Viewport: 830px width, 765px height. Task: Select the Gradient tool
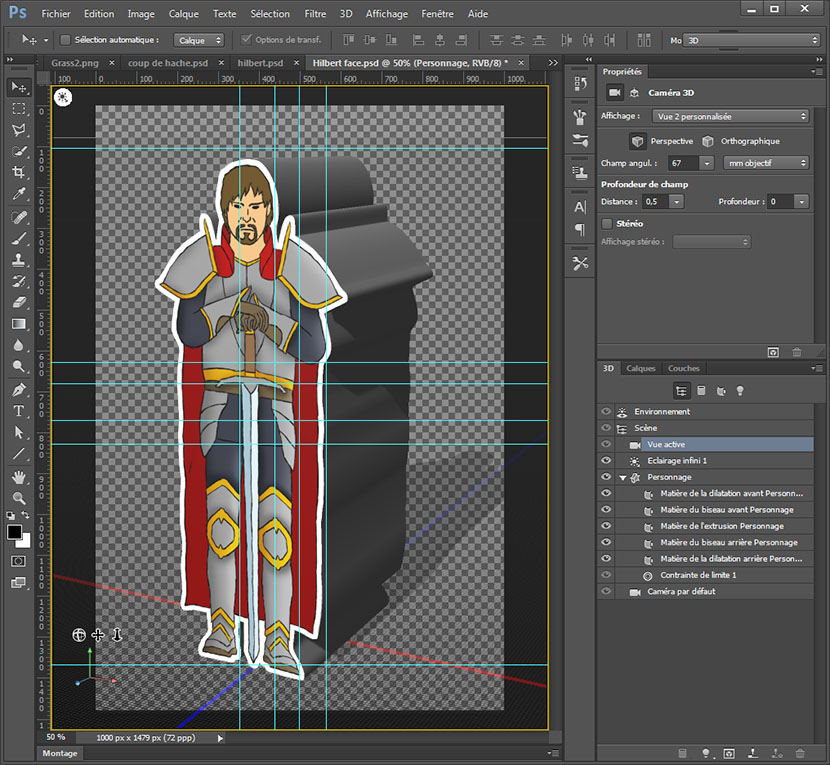[19, 323]
